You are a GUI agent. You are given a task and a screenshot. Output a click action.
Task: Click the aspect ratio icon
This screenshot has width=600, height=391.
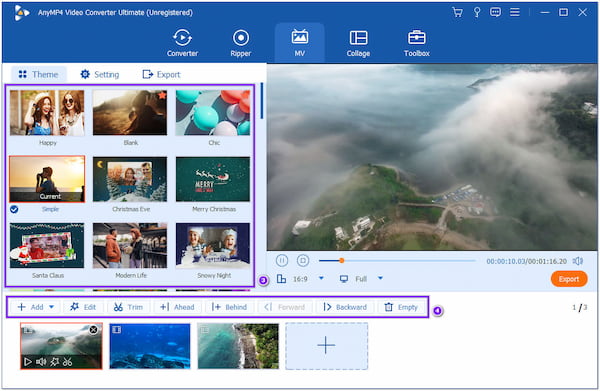pyautogui.click(x=281, y=279)
